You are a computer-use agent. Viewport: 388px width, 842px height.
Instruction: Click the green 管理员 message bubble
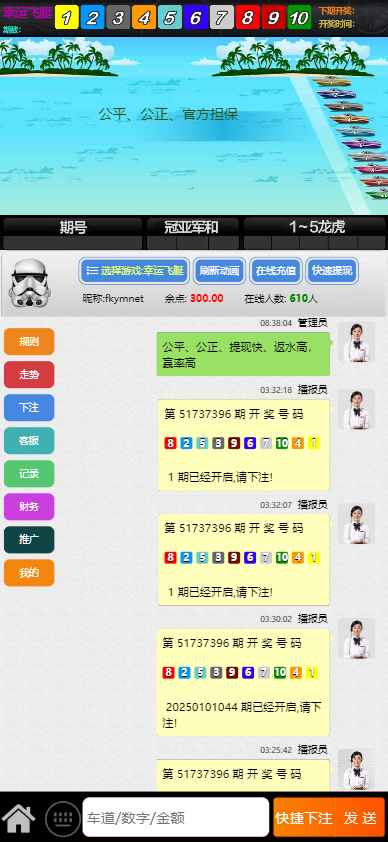coord(243,354)
